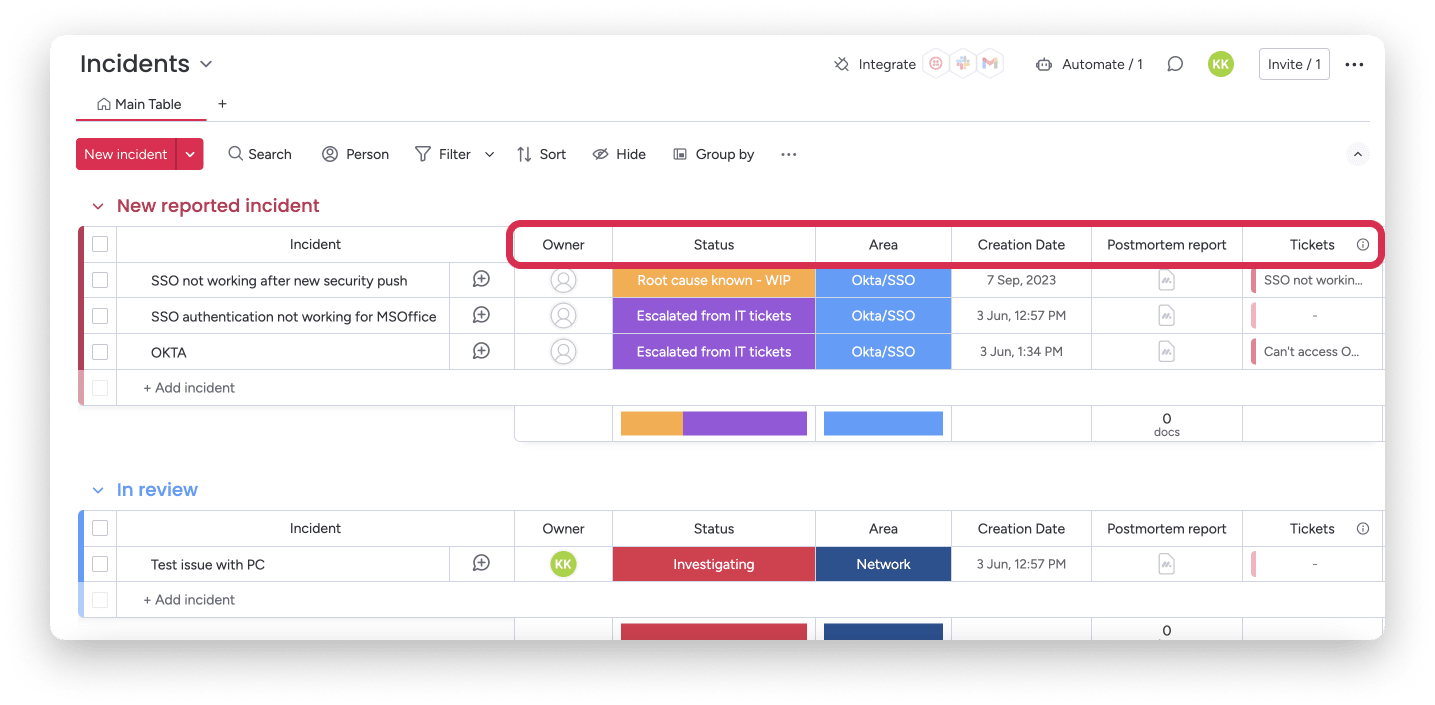Collapse In review group chevron

[x=98, y=490]
